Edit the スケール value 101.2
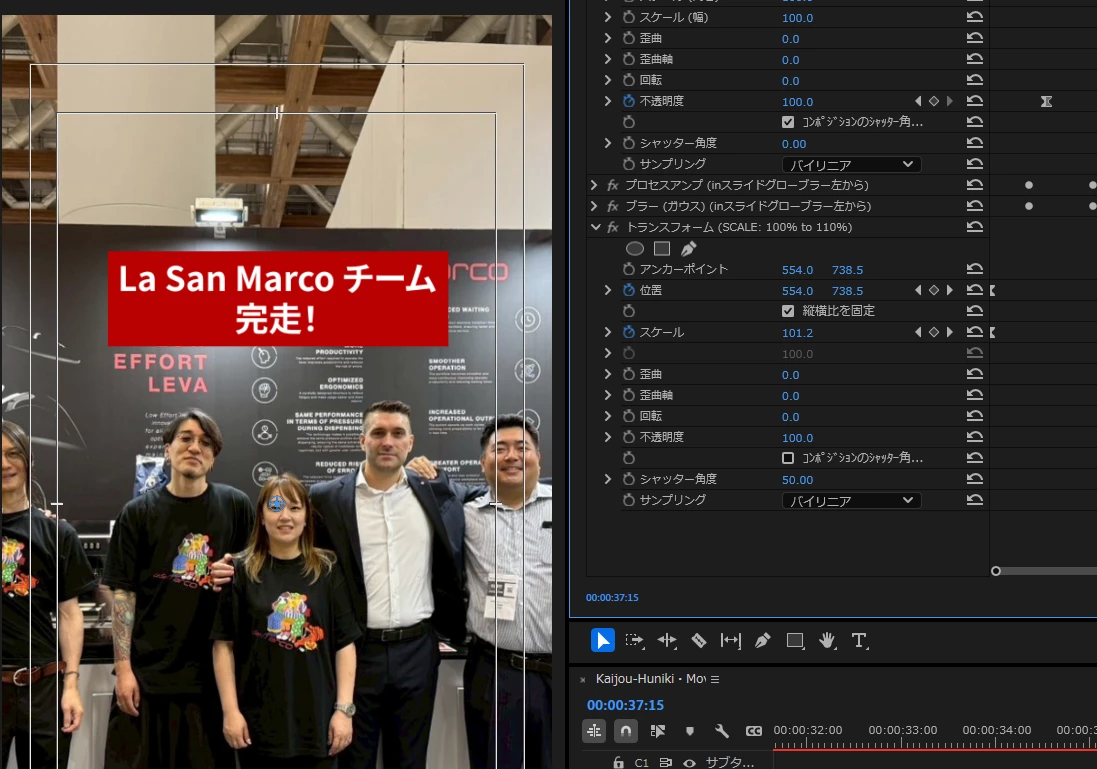 (798, 333)
